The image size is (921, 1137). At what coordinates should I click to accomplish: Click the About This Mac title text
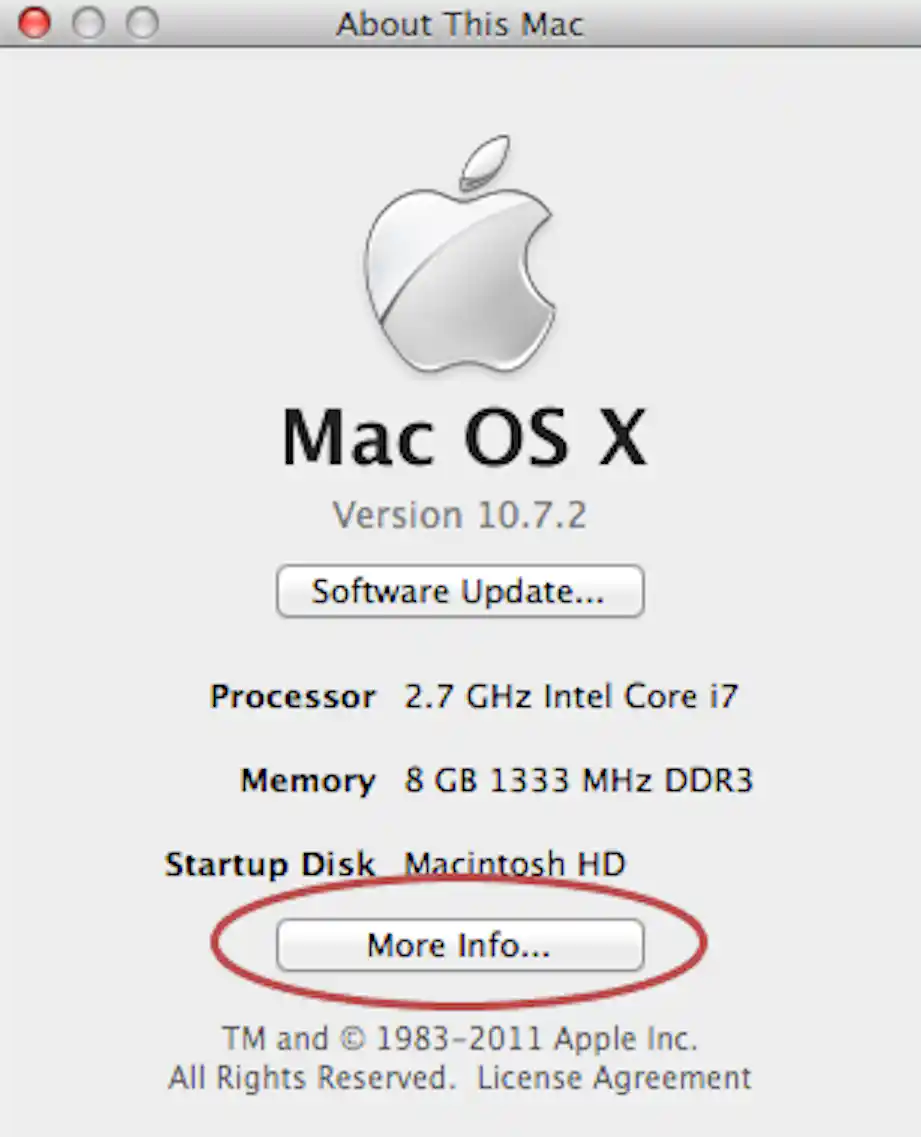(460, 24)
